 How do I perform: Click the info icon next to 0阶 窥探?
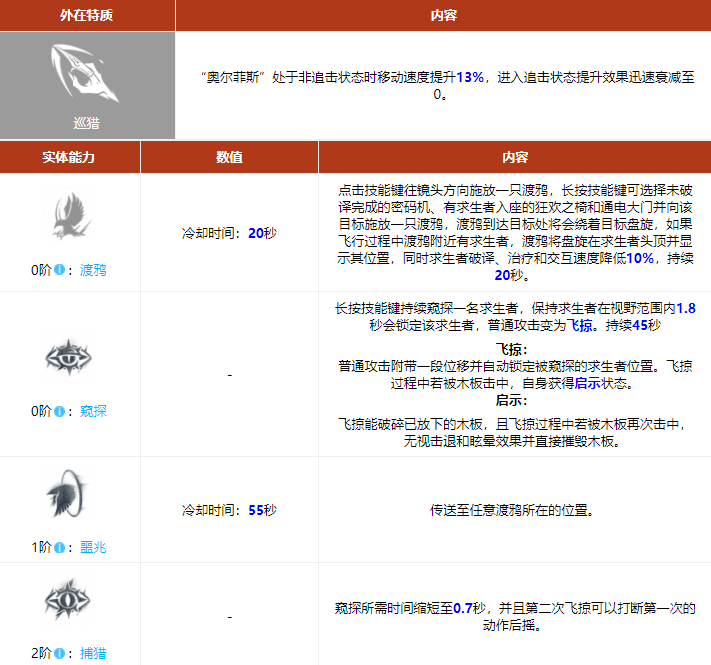(x=59, y=411)
